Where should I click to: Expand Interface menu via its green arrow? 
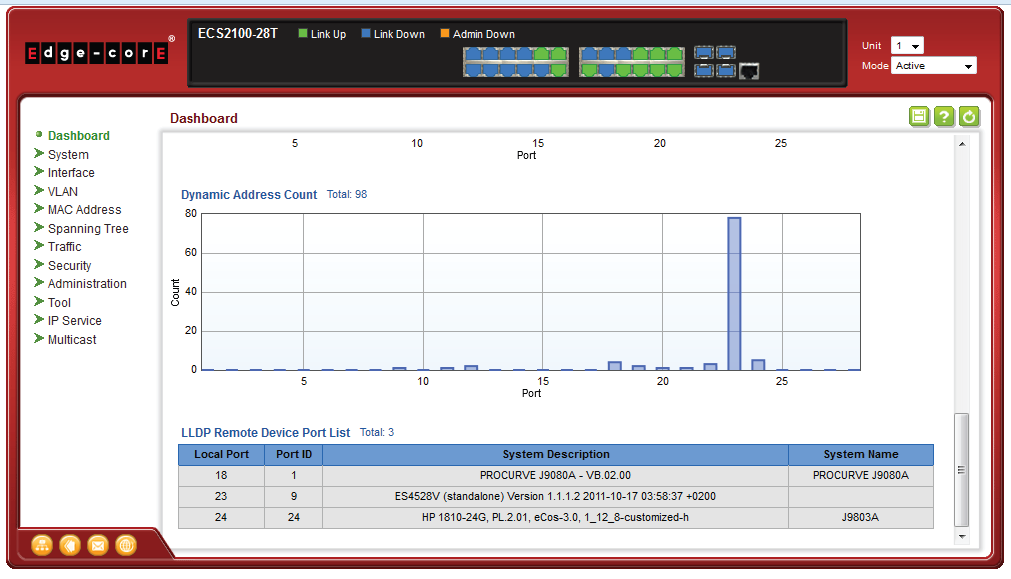click(39, 172)
